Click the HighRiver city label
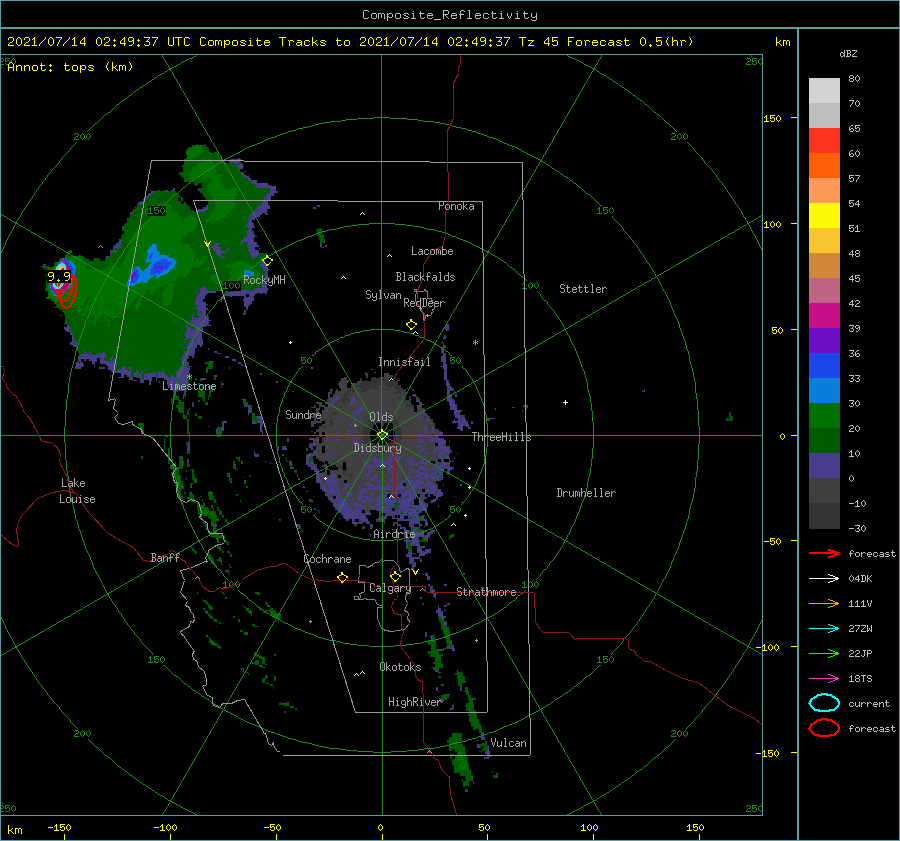The width and height of the screenshot is (900, 841). 414,702
